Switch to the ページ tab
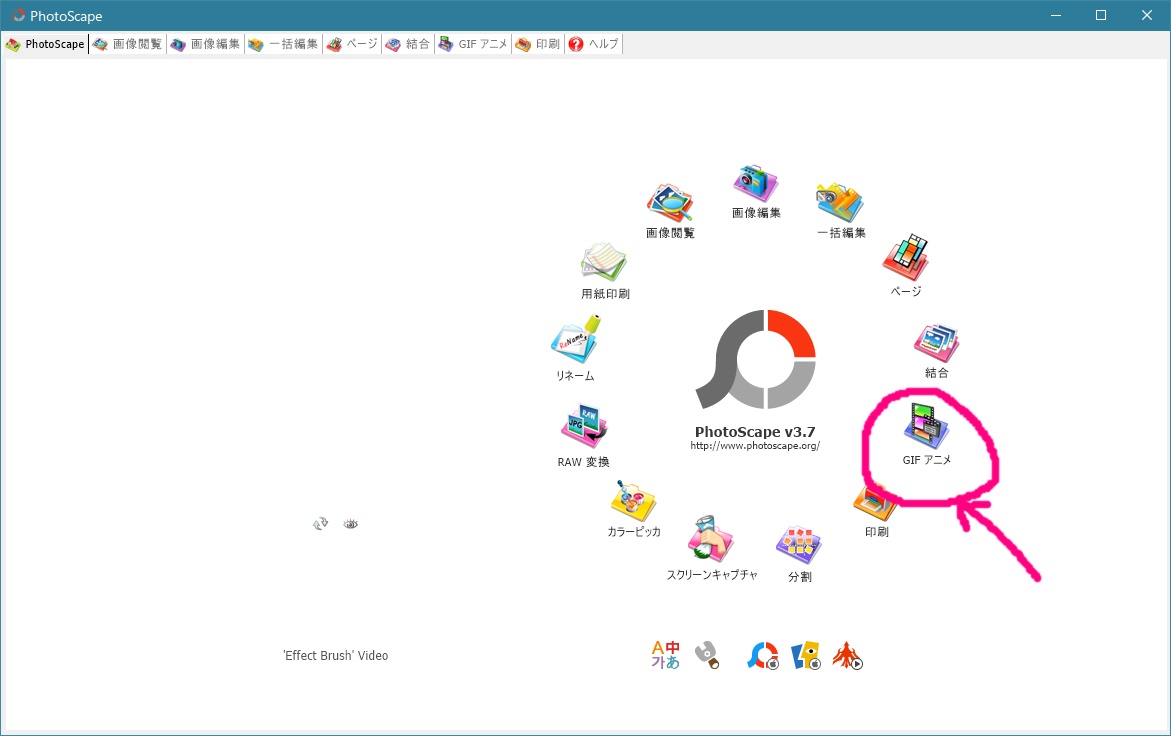 tap(352, 44)
